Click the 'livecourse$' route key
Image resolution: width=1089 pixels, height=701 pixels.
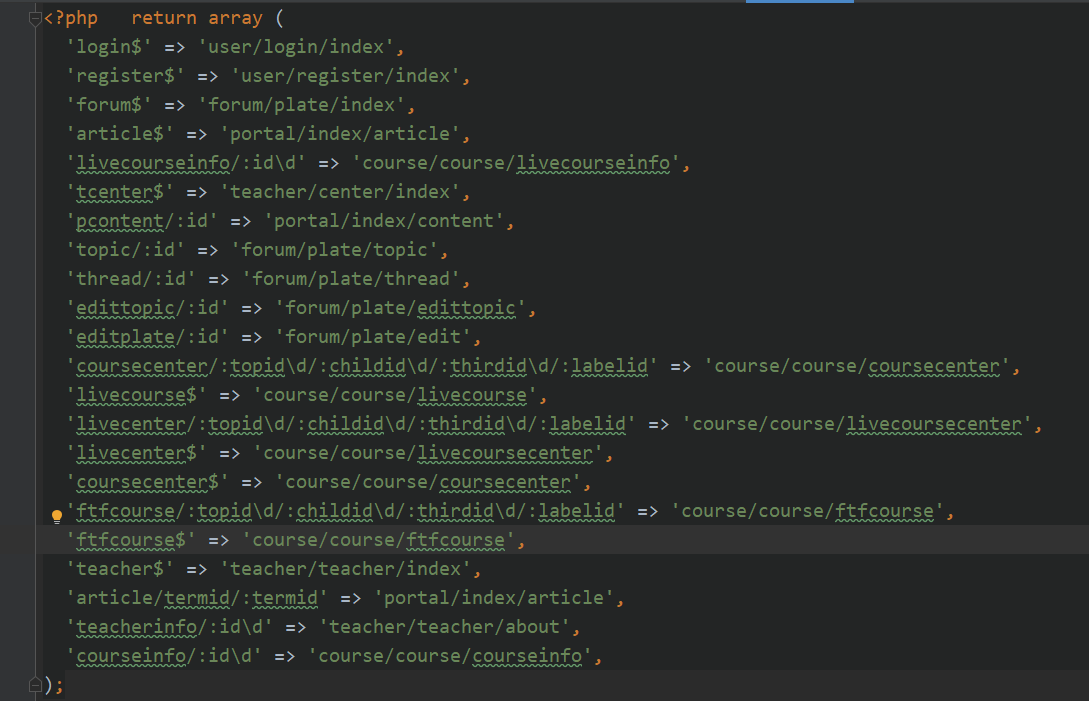tap(137, 395)
